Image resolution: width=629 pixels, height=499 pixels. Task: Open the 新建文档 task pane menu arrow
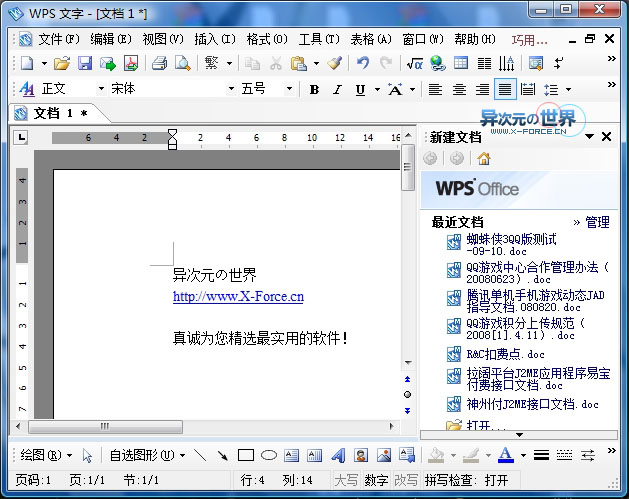(x=589, y=137)
